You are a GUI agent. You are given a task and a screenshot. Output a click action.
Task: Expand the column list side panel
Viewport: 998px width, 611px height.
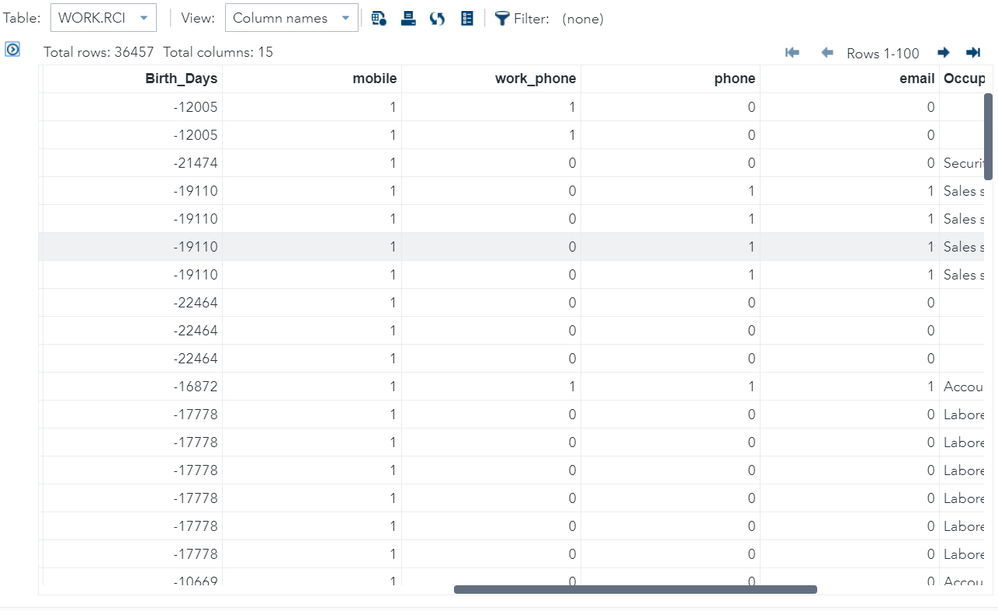[x=13, y=49]
